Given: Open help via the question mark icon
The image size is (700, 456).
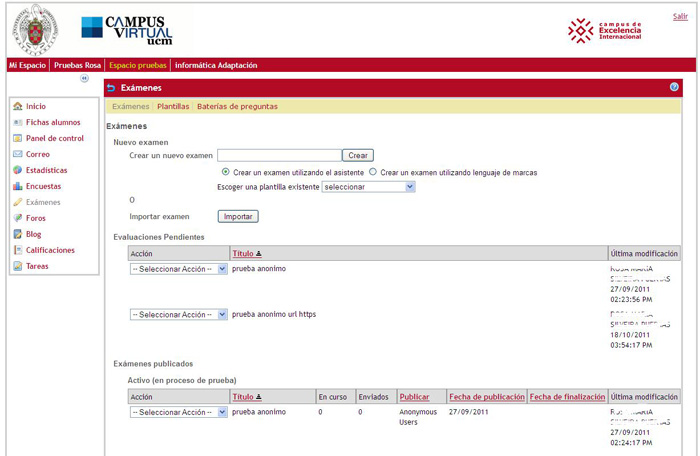Looking at the screenshot, I should point(674,87).
